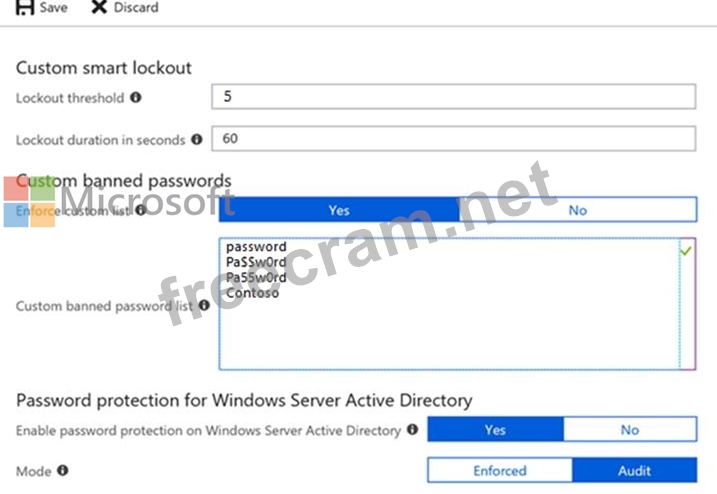Show info tooltip for Custom banned password list
This screenshot has width=717, height=494.
(x=204, y=305)
